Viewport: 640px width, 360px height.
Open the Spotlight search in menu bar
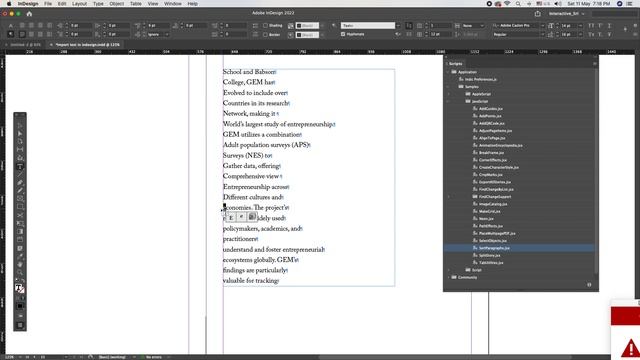pyautogui.click(x=518, y=4)
